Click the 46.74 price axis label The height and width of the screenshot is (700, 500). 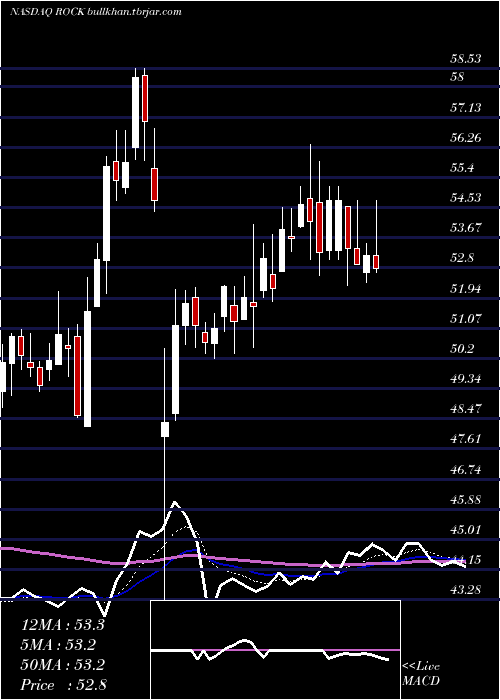tap(466, 469)
